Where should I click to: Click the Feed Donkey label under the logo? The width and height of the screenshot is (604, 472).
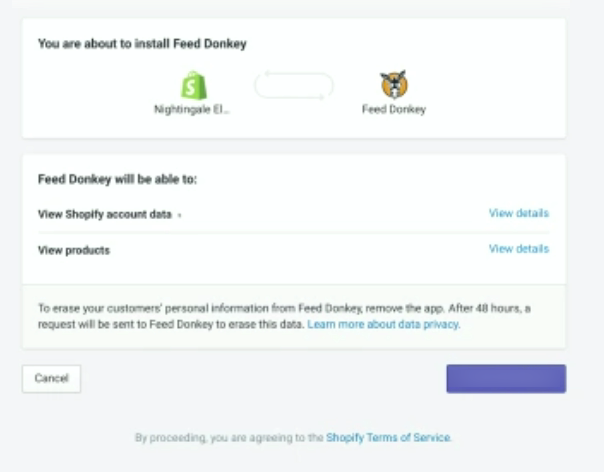(x=394, y=109)
